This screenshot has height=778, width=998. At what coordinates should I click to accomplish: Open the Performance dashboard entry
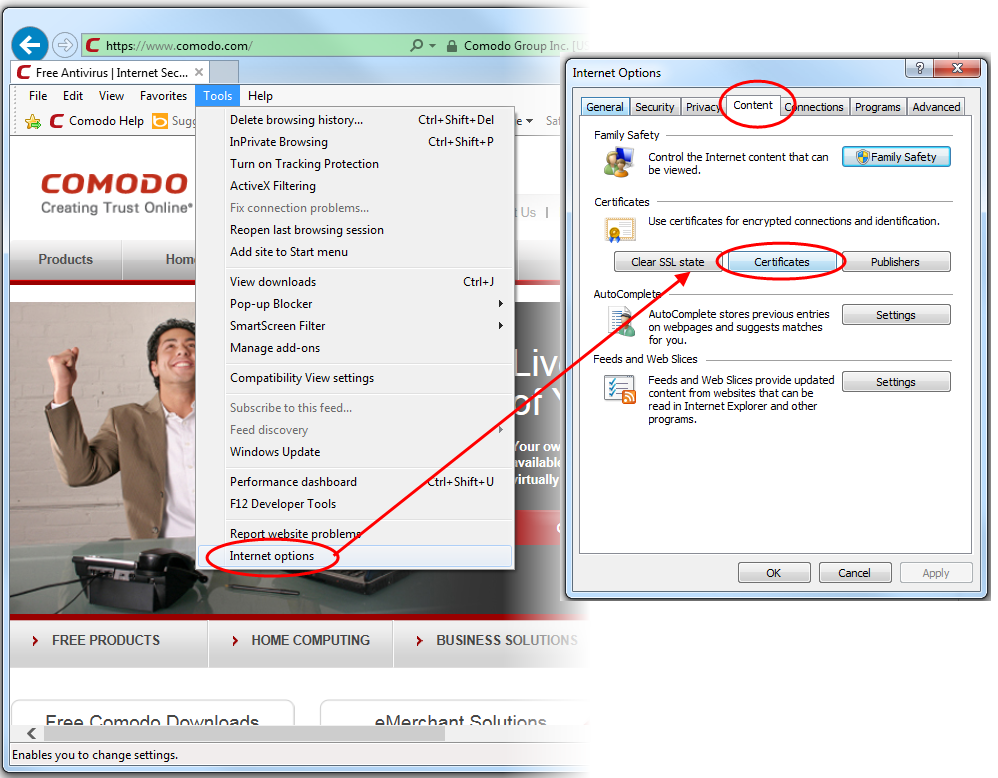355,482
